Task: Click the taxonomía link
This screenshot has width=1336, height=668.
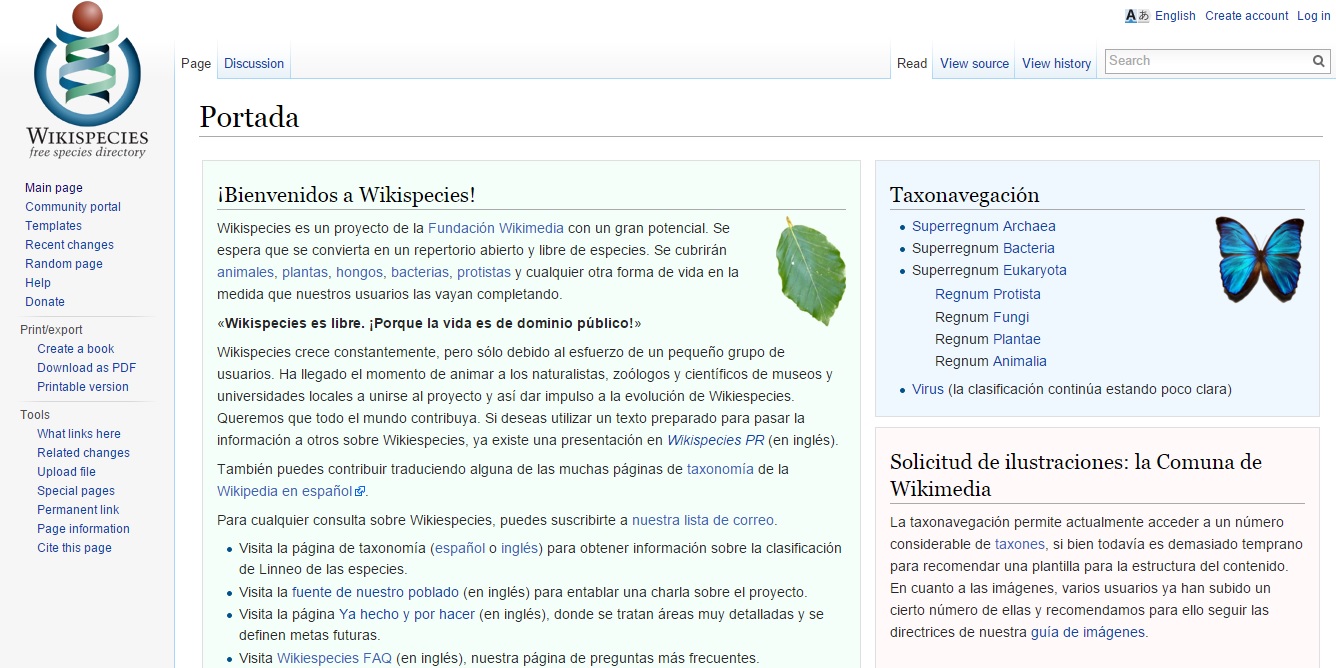Action: coord(720,468)
